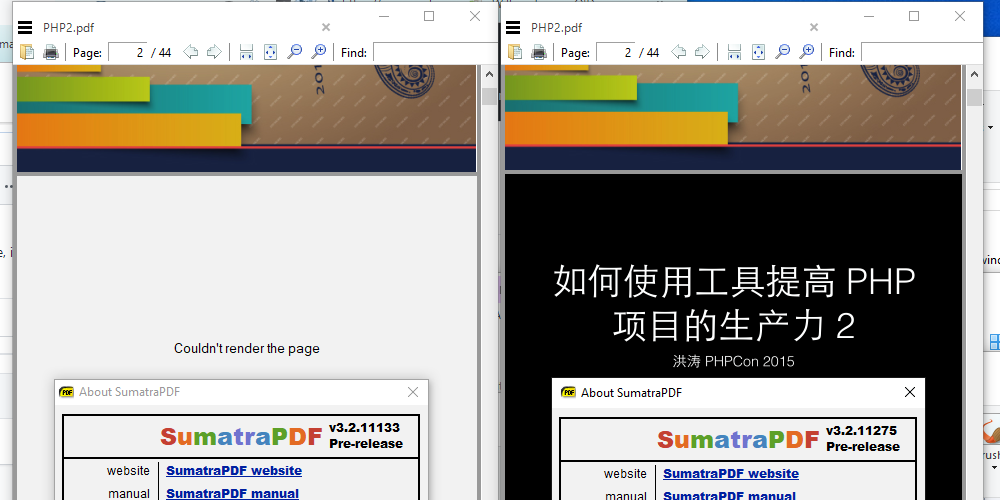Screen dimensions: 1000x500
Task: Click scrollbar thumb in right window
Action: point(974,97)
